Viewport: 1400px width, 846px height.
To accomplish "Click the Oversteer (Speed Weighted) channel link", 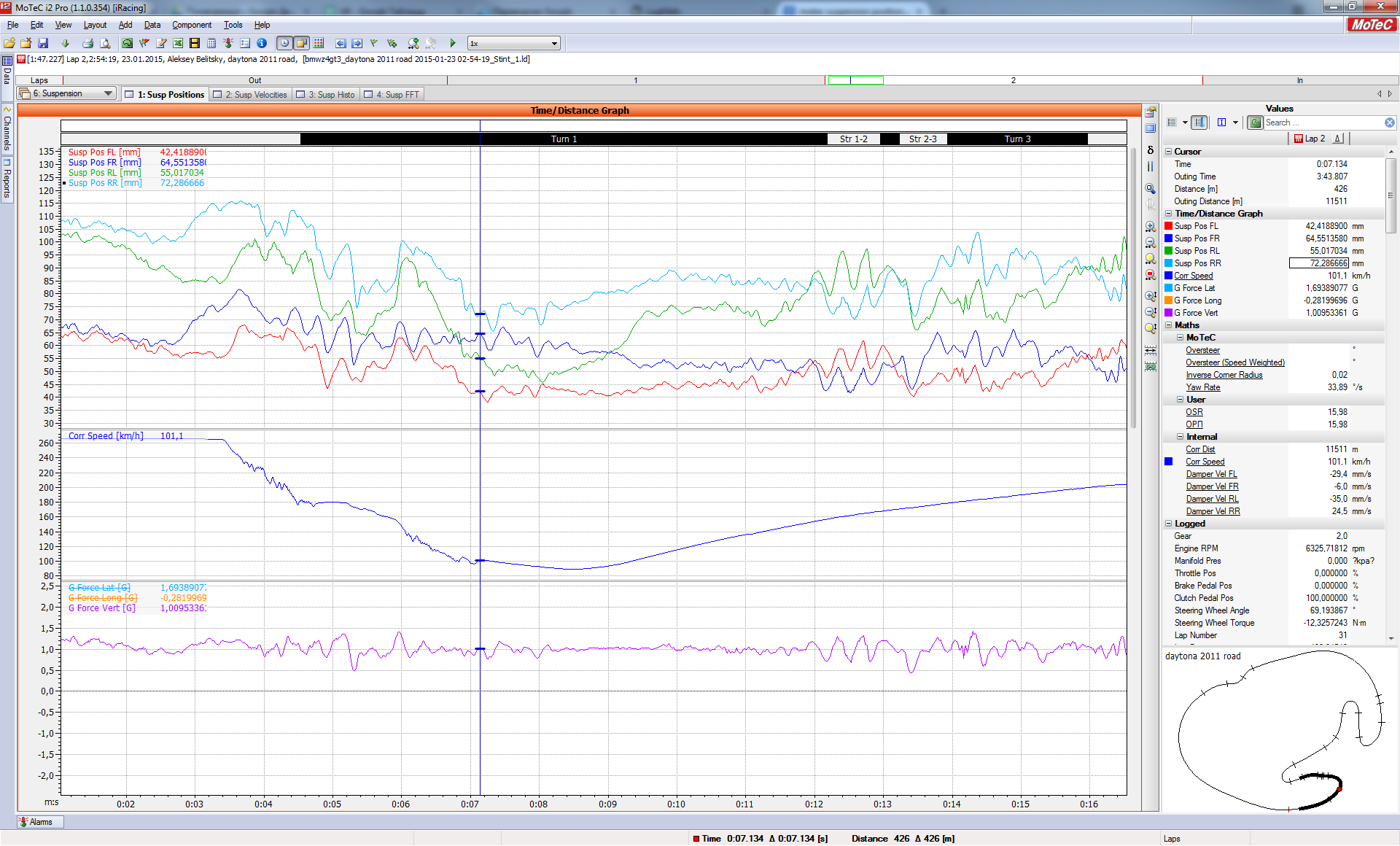I will tap(1234, 362).
